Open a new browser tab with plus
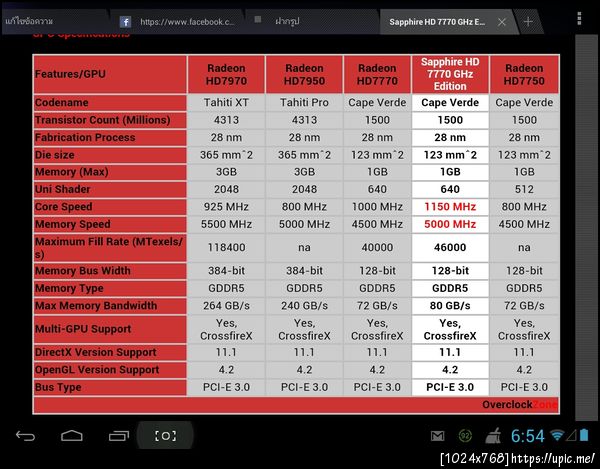 [528, 22]
